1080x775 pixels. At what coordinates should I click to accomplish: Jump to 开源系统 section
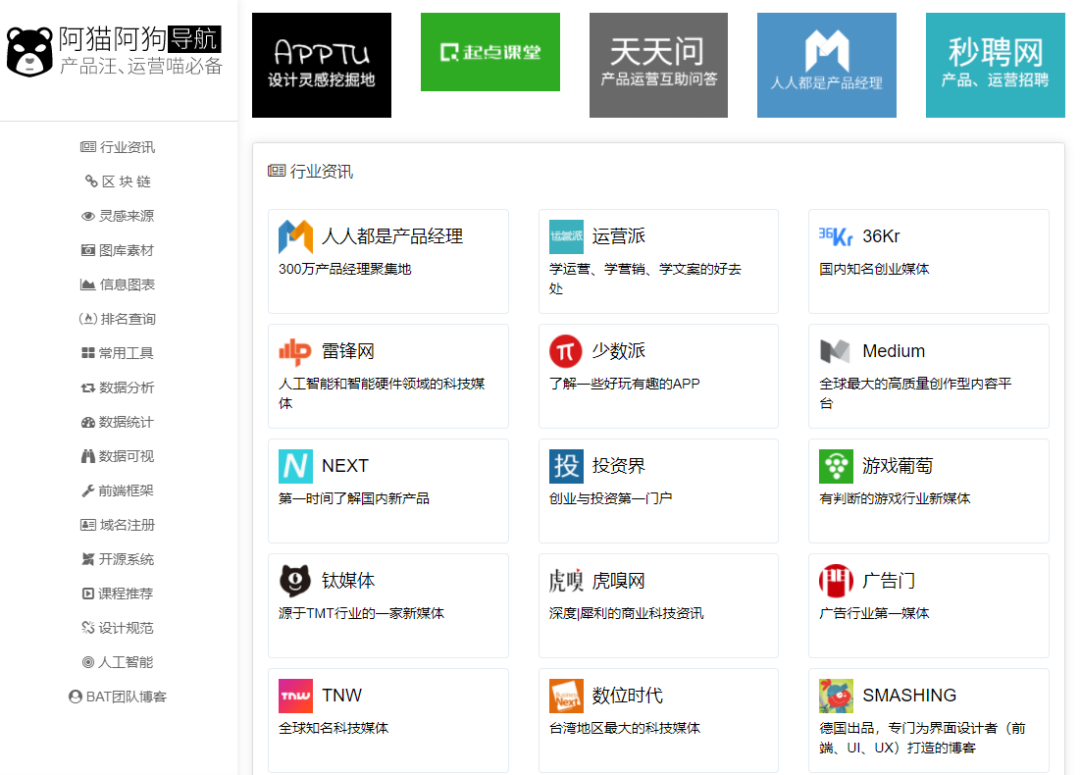click(x=118, y=559)
